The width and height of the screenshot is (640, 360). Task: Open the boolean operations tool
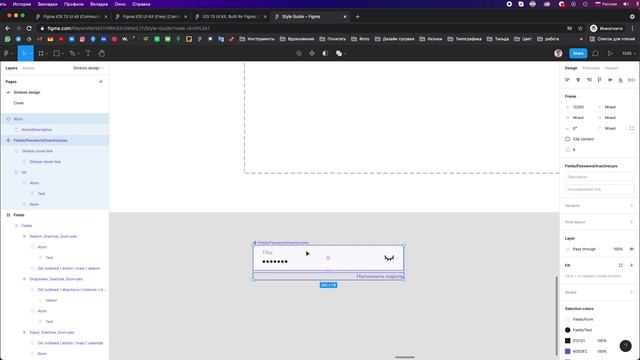[x=339, y=53]
